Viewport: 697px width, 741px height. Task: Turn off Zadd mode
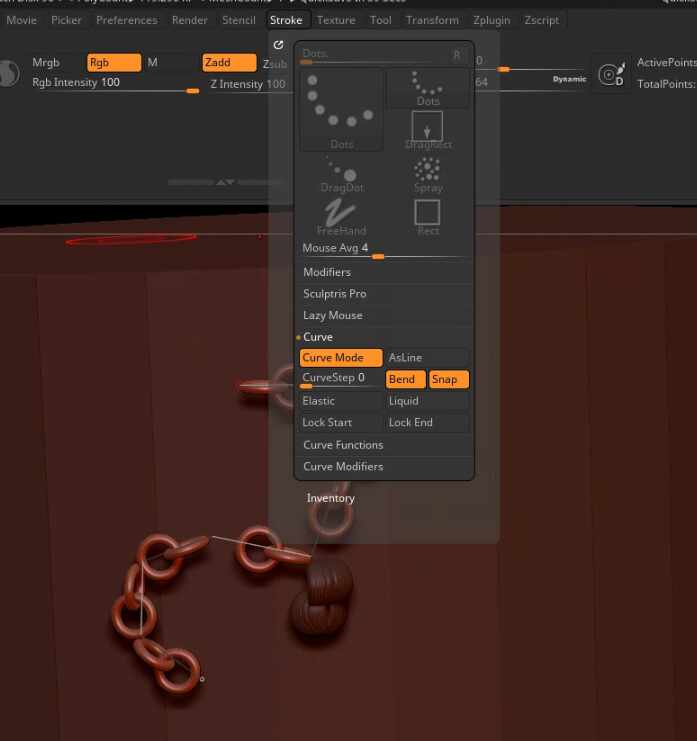coord(229,62)
